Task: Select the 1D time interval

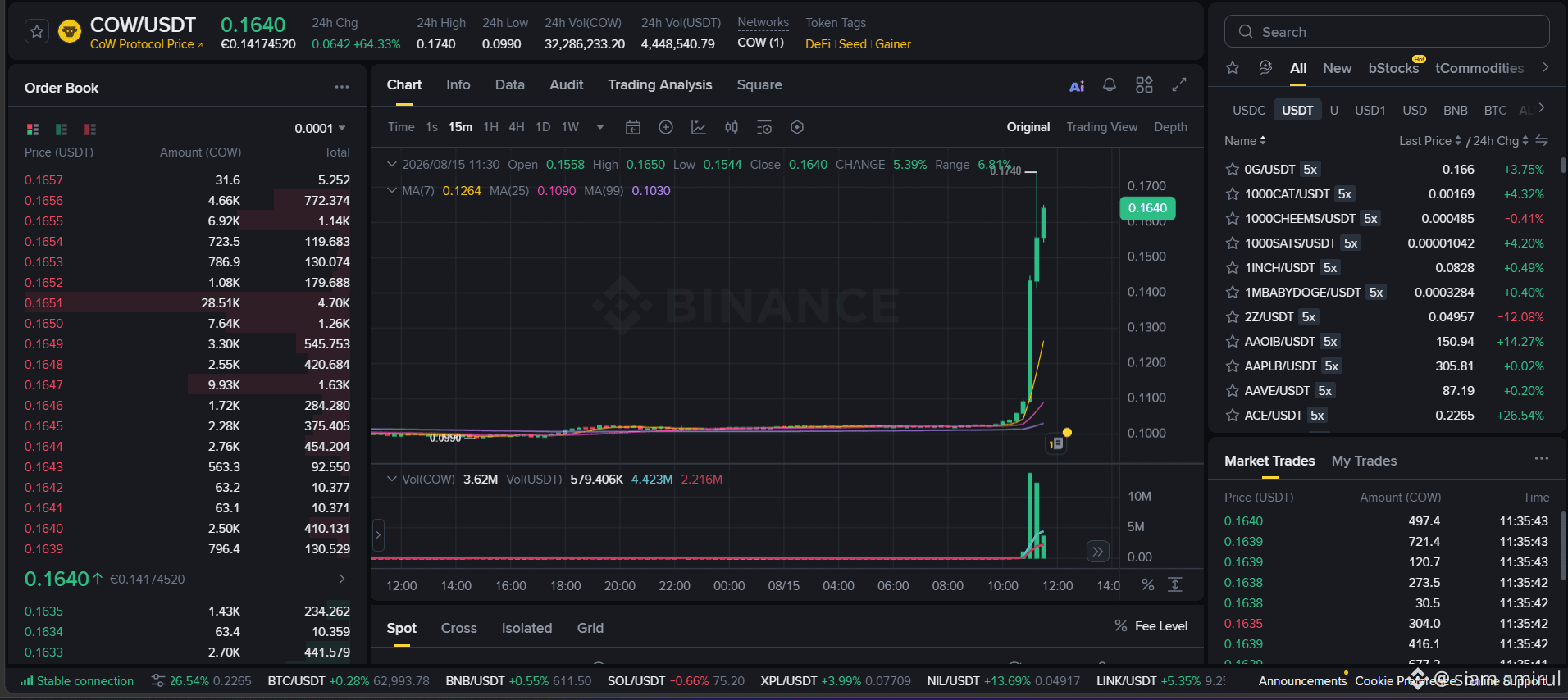Action: pyautogui.click(x=543, y=127)
